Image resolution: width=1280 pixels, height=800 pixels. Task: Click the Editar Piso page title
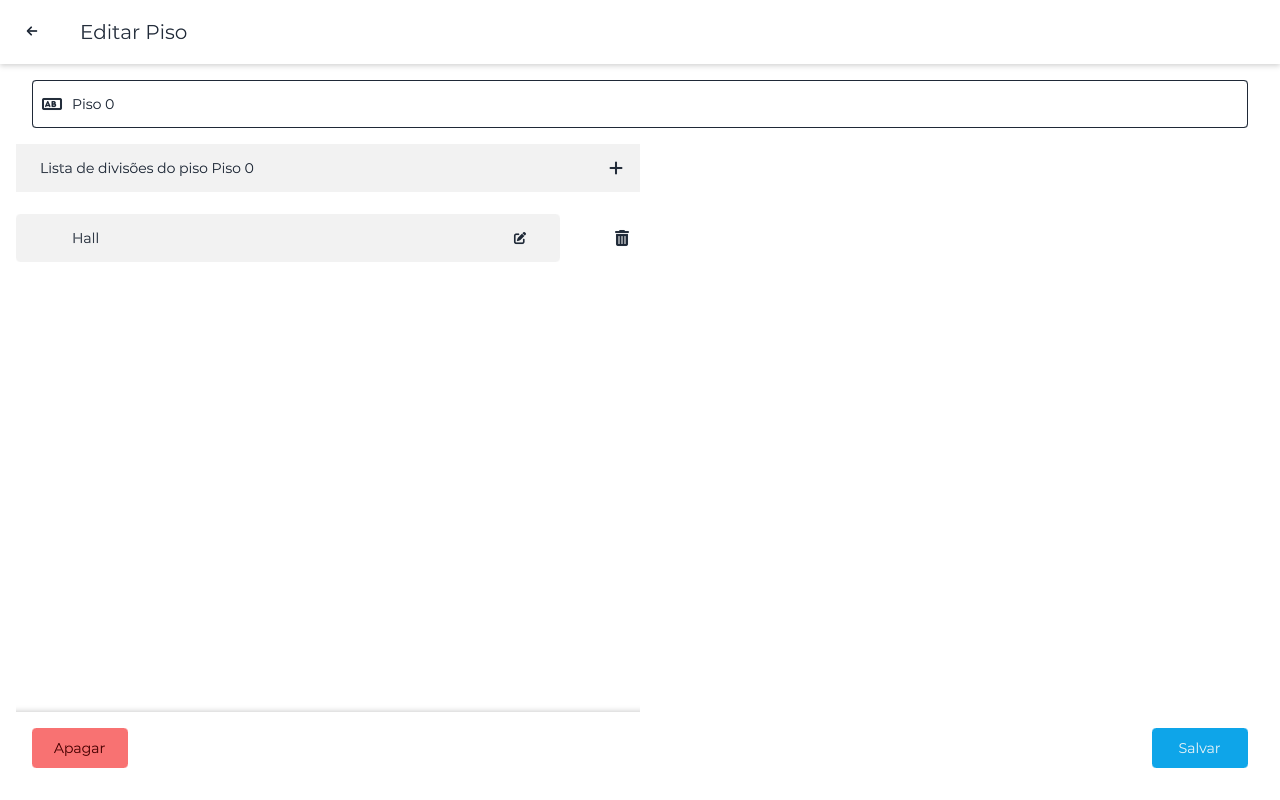(133, 32)
